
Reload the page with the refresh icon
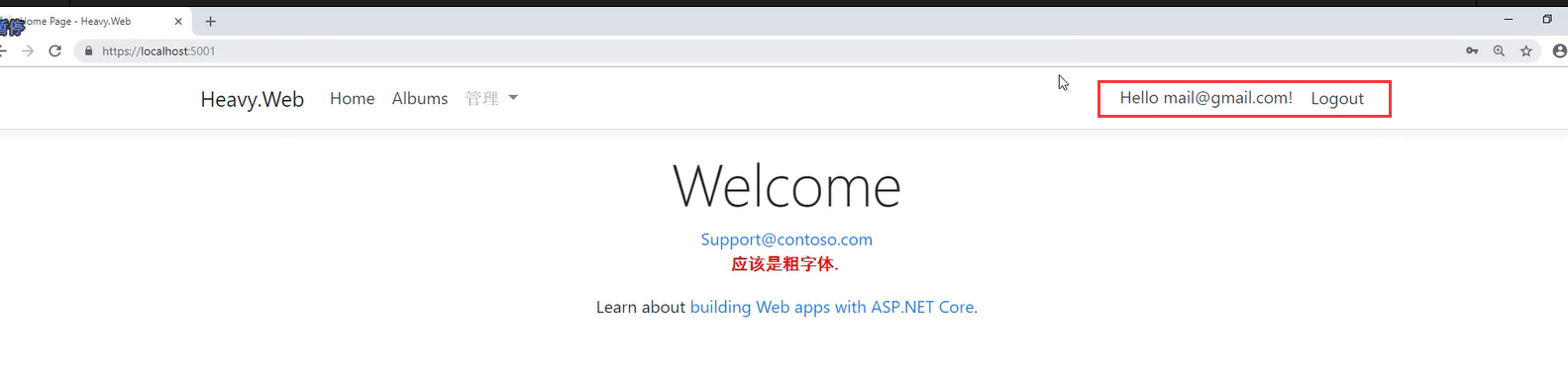point(55,51)
